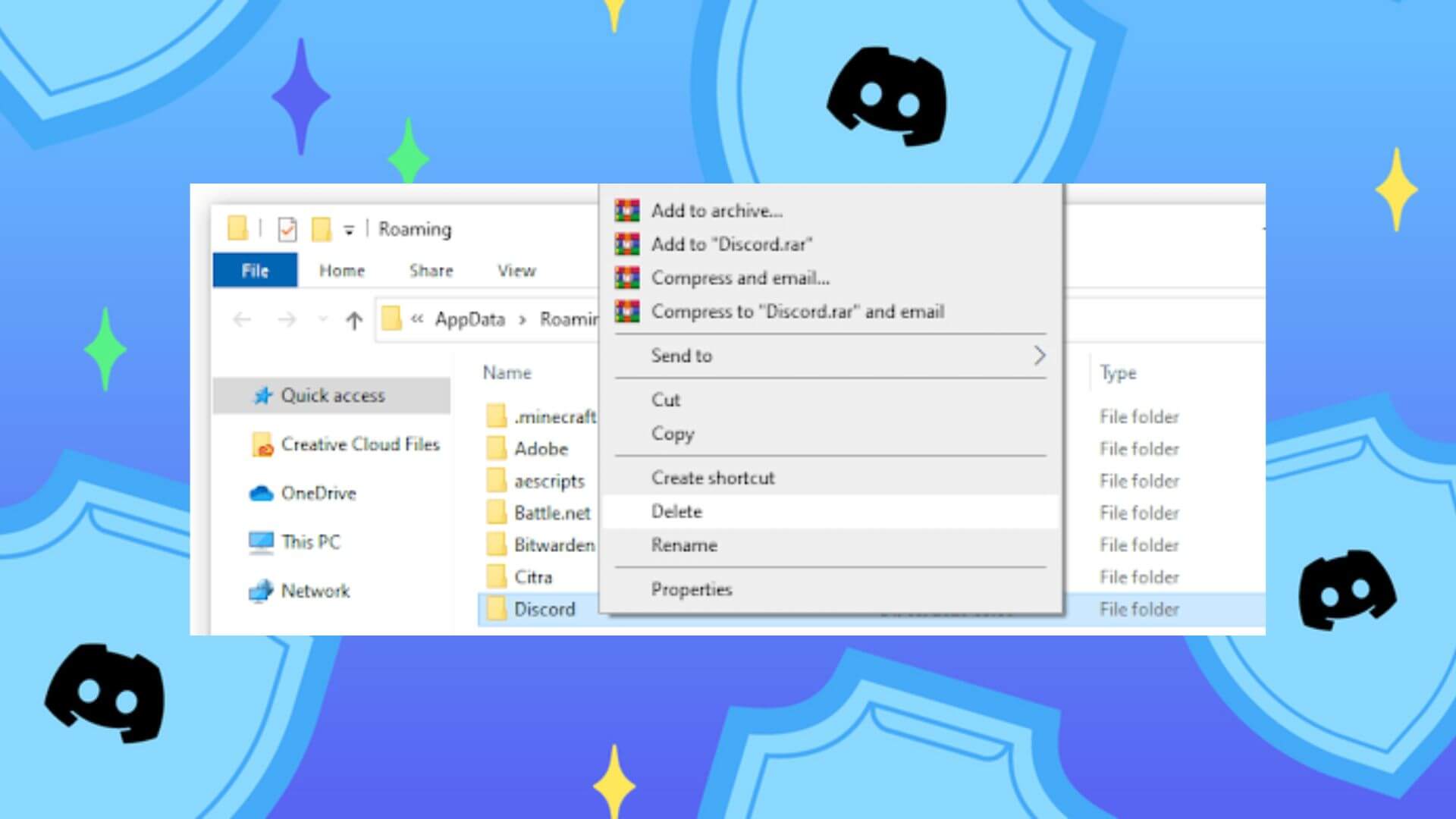Choose Compress to "Discord.rar" and email

pyautogui.click(x=830, y=311)
